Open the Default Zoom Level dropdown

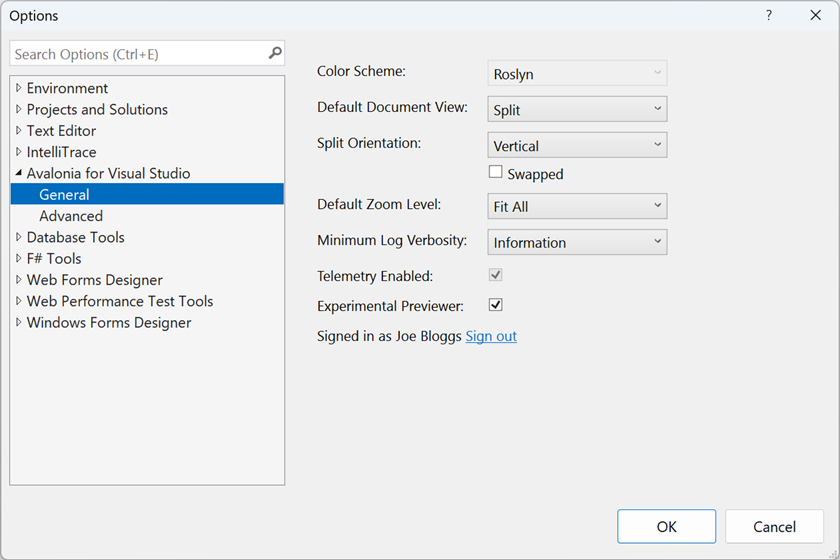point(577,206)
